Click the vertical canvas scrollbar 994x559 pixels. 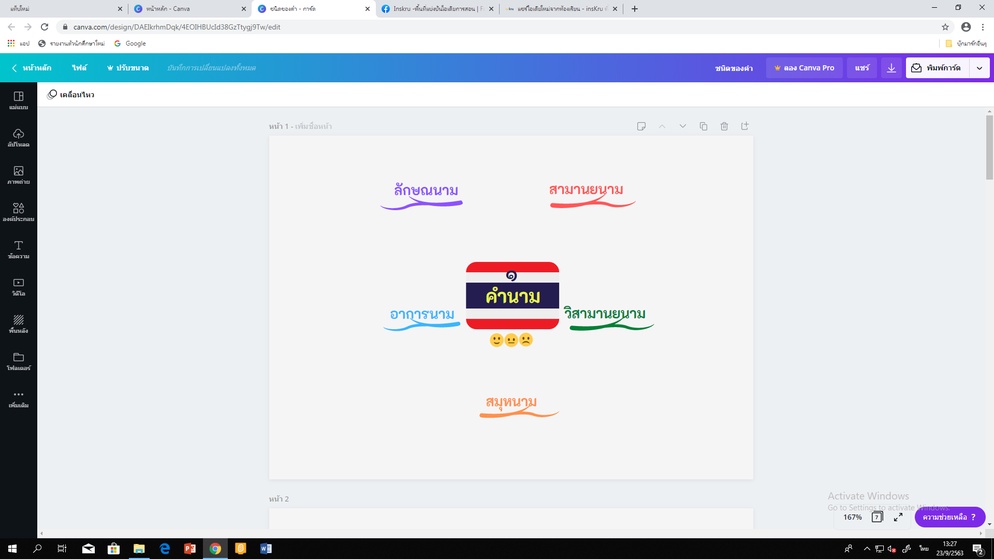point(989,147)
